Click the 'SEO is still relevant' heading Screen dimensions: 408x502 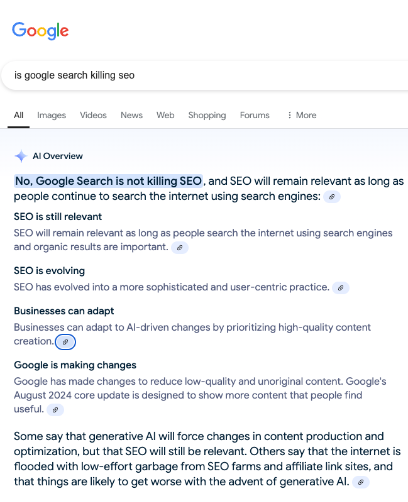[58, 217]
